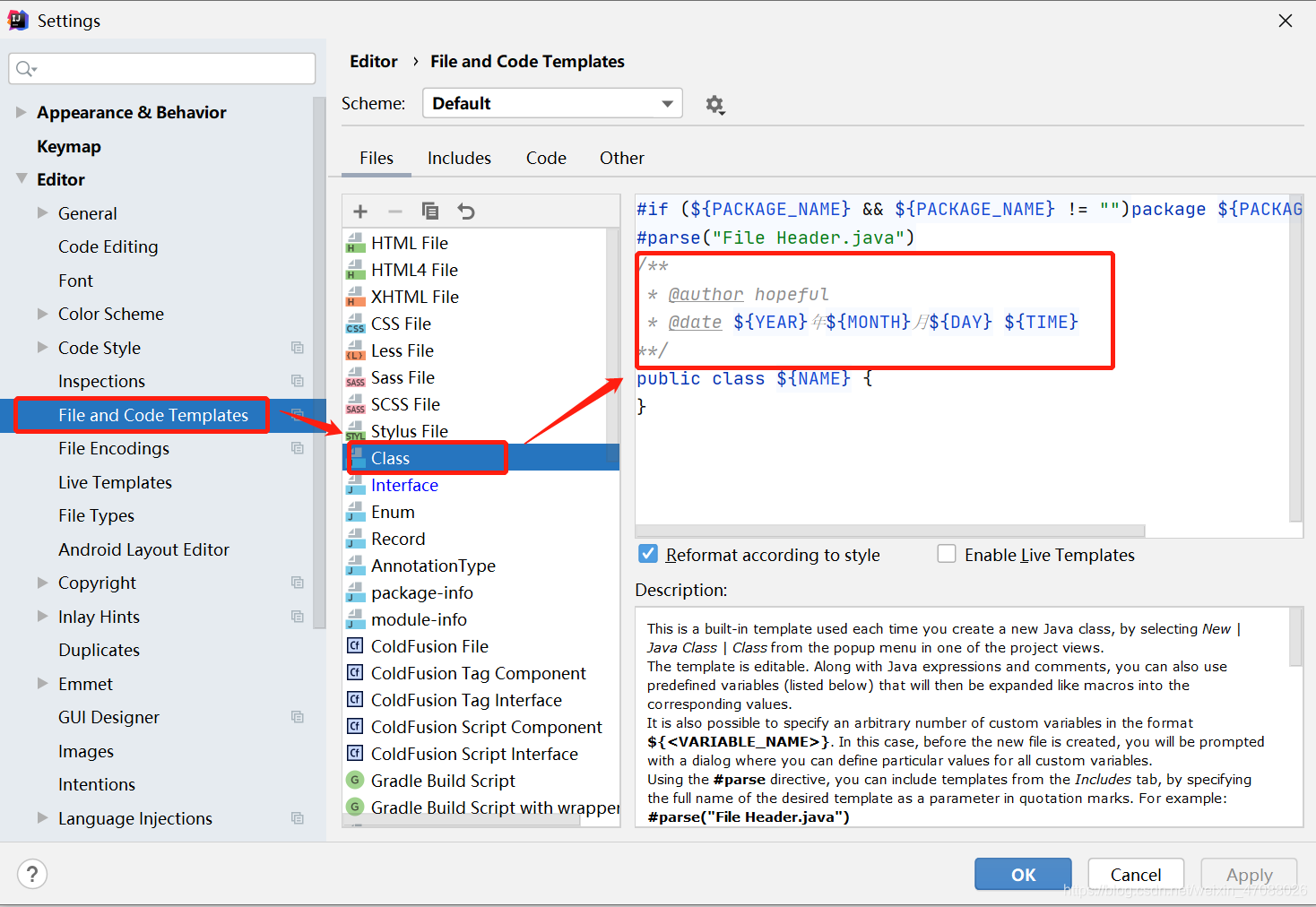Click the project-level icon beside Copyright
The image size is (1316, 907).
point(298,583)
